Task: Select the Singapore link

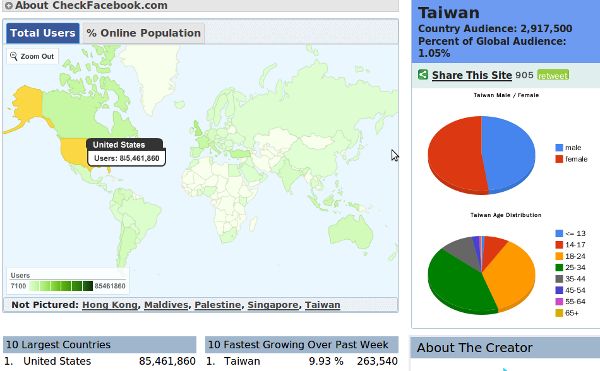Action: pos(273,305)
